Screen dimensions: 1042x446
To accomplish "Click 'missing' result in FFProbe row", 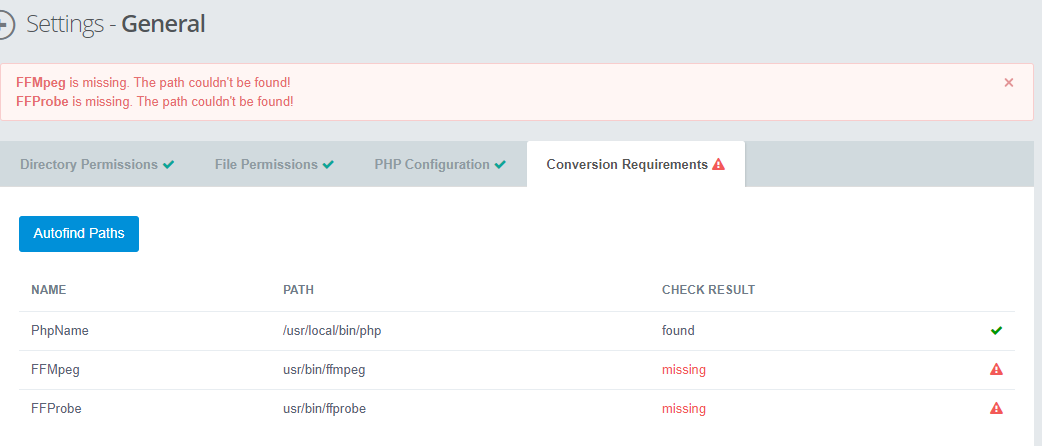I will (x=684, y=409).
